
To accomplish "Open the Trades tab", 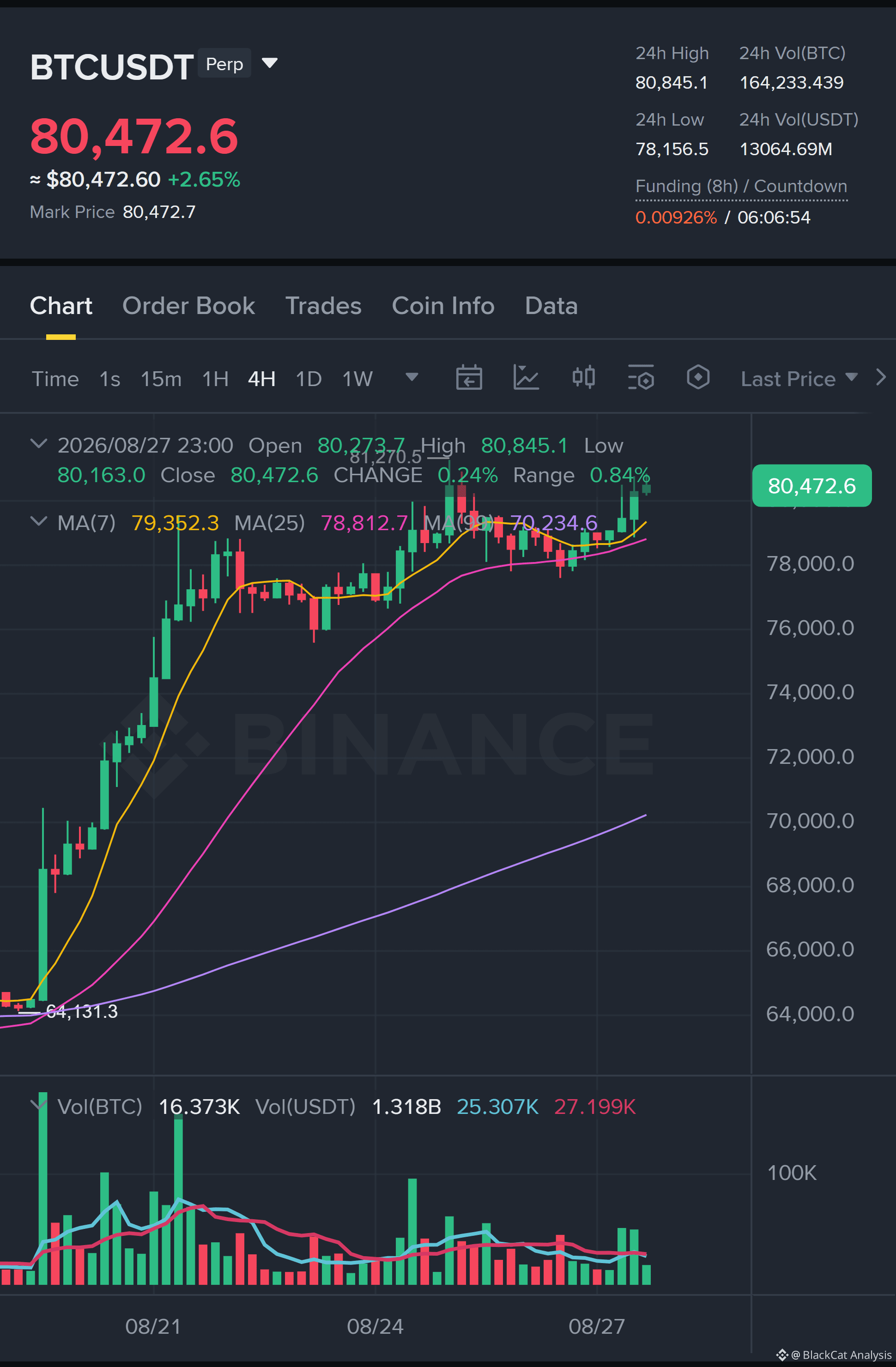I will click(x=323, y=306).
